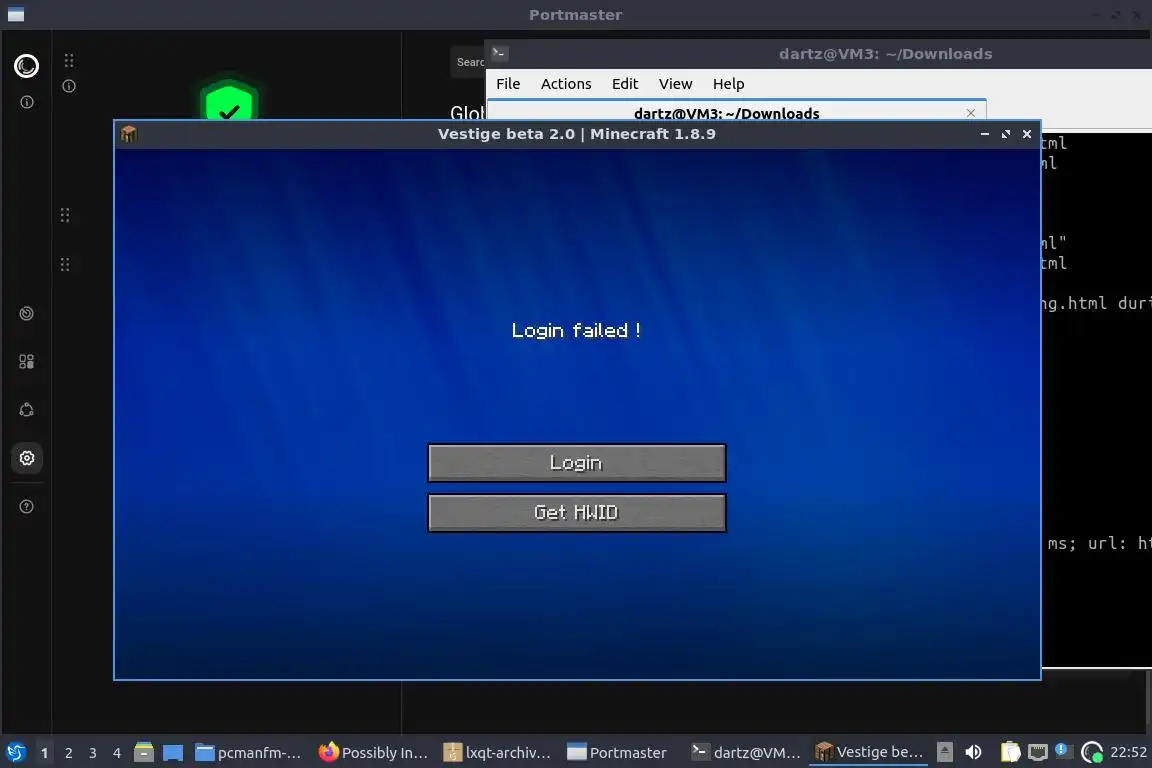Open the Actions menu in terminal window
Image resolution: width=1152 pixels, height=768 pixels.
click(566, 84)
